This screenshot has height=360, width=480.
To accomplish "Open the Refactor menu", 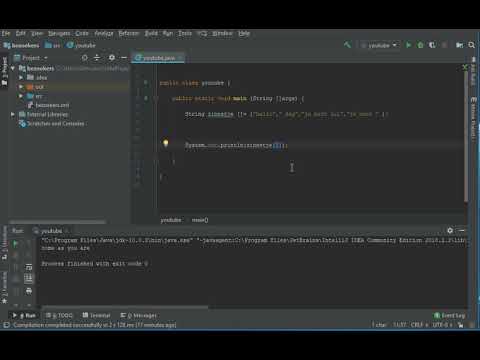I will (x=129, y=33).
